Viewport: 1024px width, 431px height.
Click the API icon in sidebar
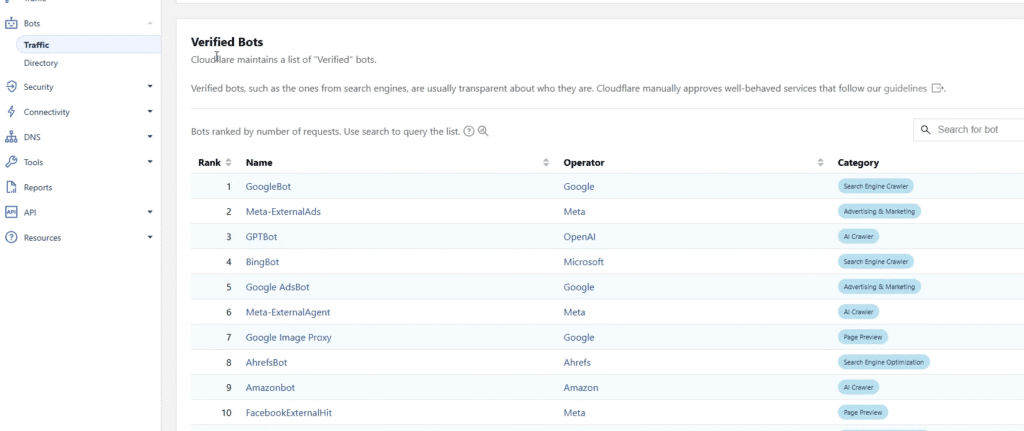(x=11, y=212)
